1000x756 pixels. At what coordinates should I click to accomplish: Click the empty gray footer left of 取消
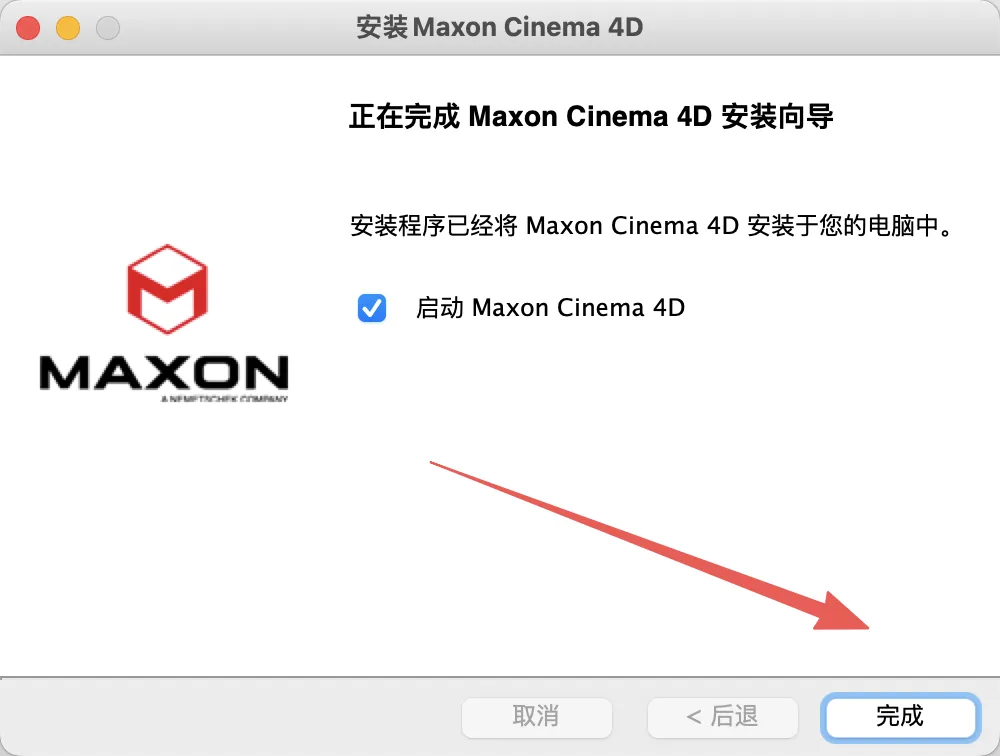pos(230,717)
